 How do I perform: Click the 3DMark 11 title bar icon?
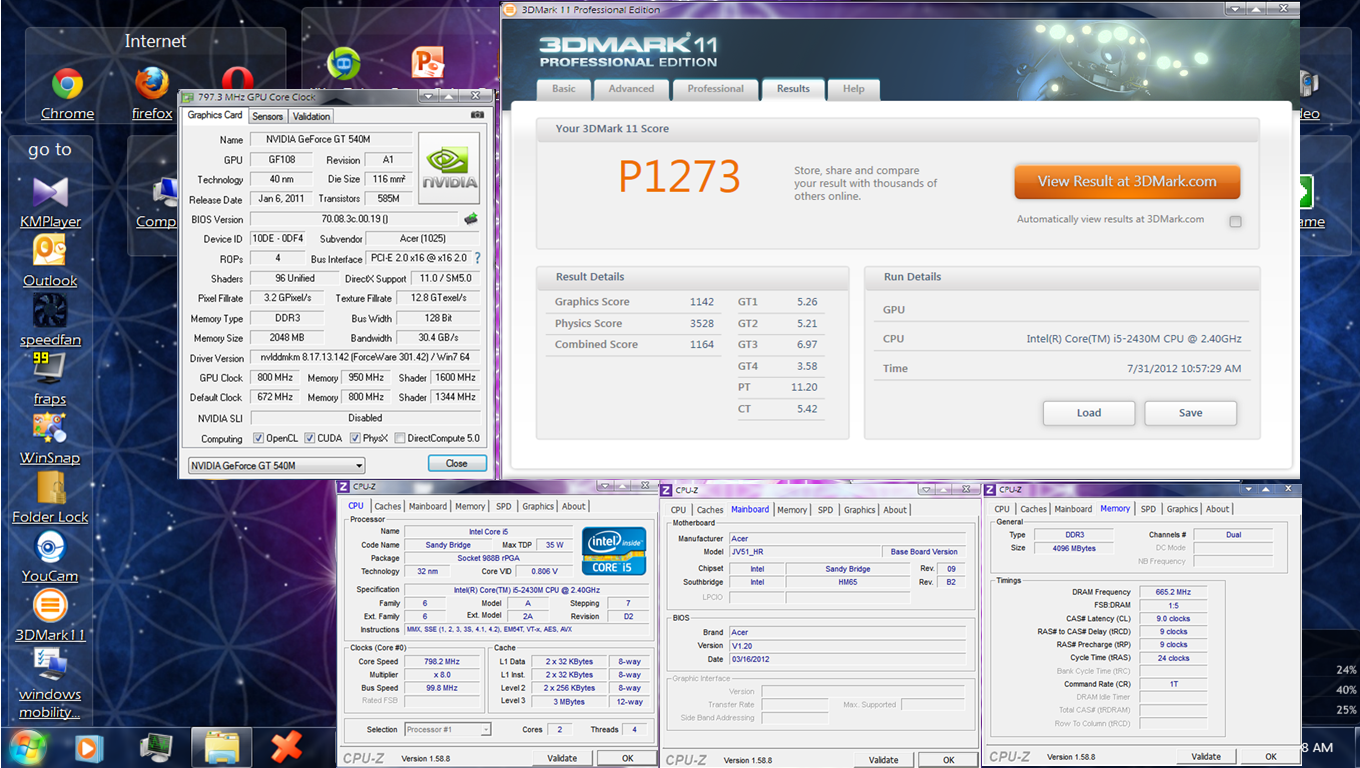[x=510, y=10]
